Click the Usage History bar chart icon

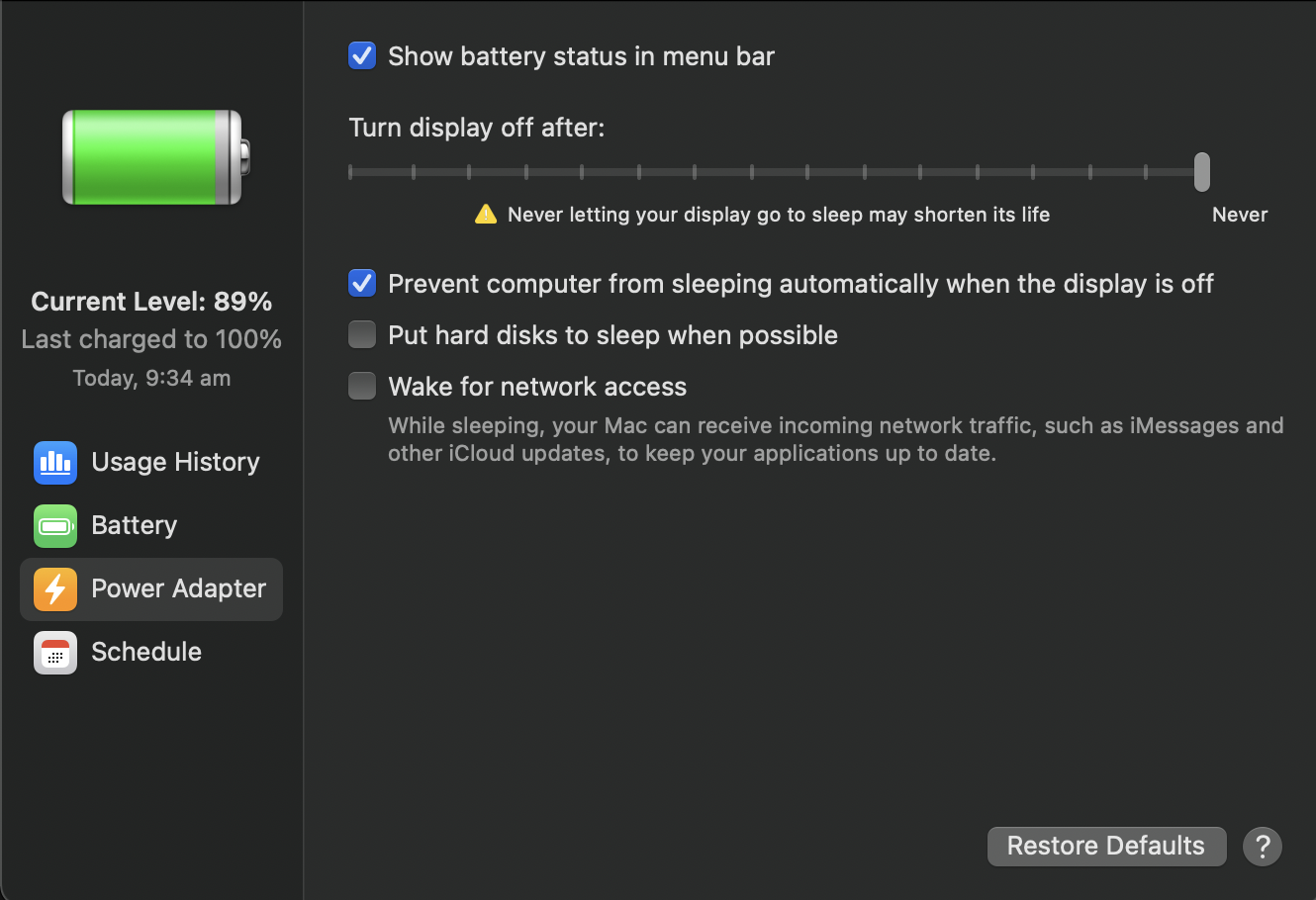(x=55, y=463)
